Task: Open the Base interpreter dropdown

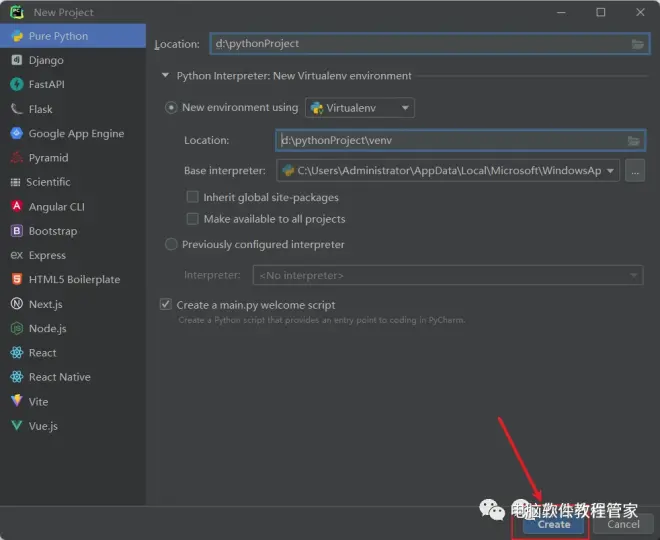Action: [448, 170]
